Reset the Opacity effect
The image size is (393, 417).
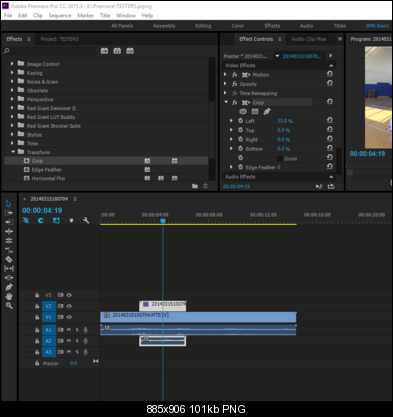330,83
